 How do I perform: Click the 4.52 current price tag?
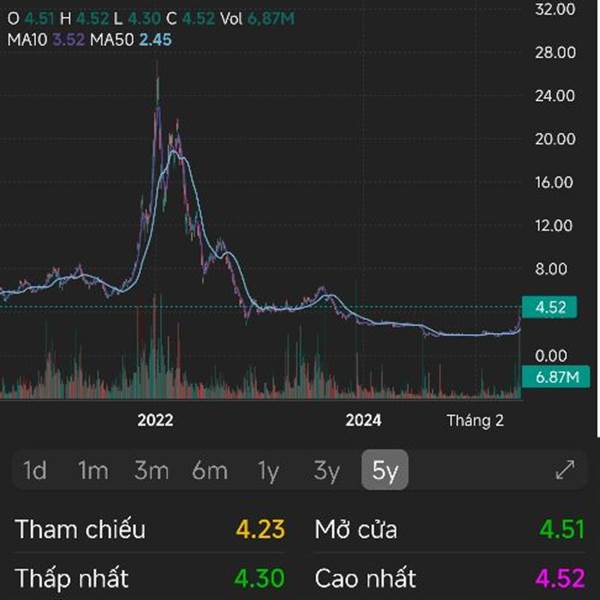click(x=550, y=307)
